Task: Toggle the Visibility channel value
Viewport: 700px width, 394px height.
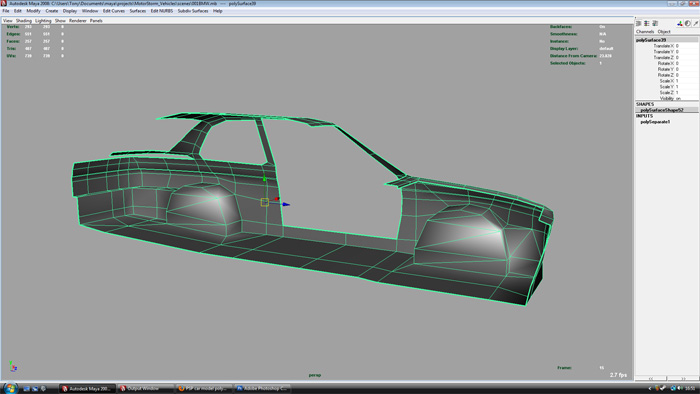Action: [x=678, y=98]
